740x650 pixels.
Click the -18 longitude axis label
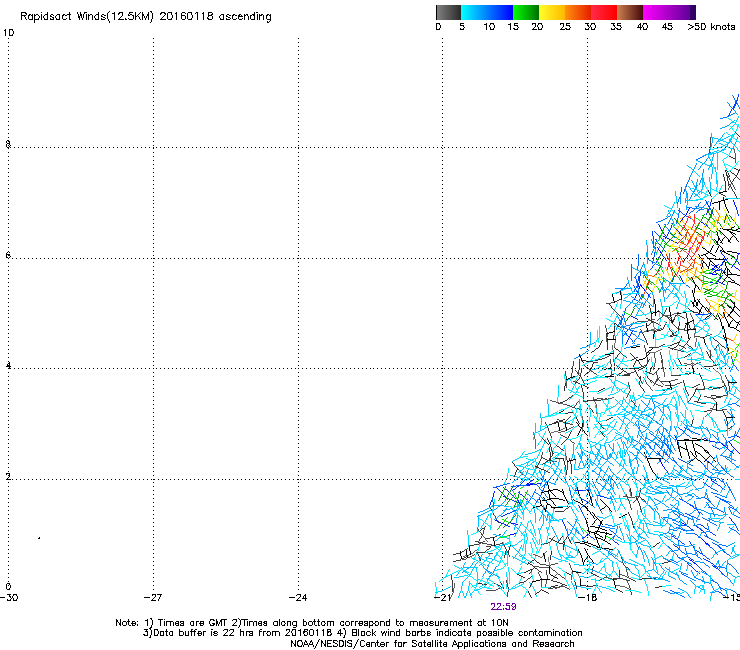(588, 598)
